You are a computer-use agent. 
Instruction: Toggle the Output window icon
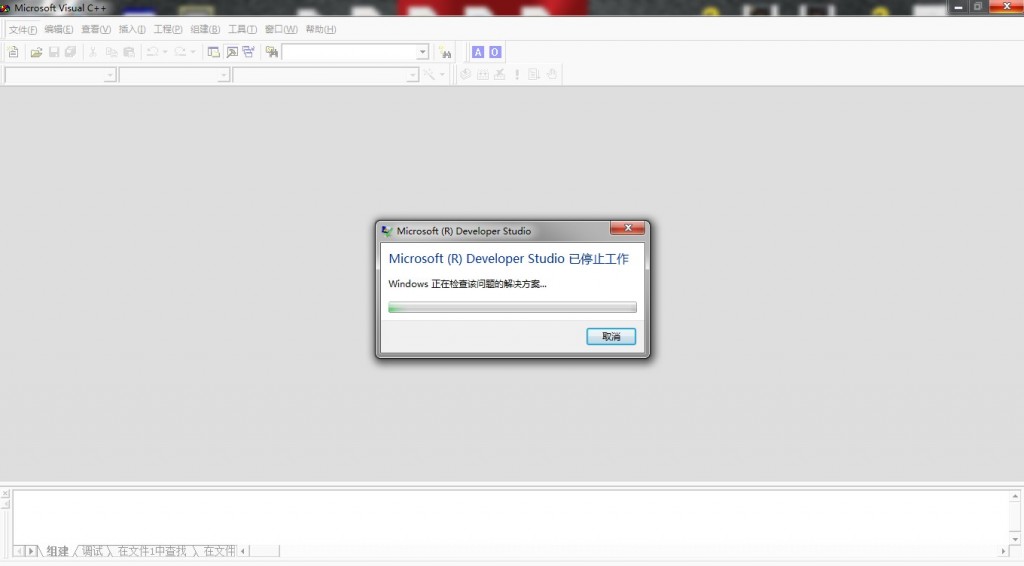(x=231, y=52)
